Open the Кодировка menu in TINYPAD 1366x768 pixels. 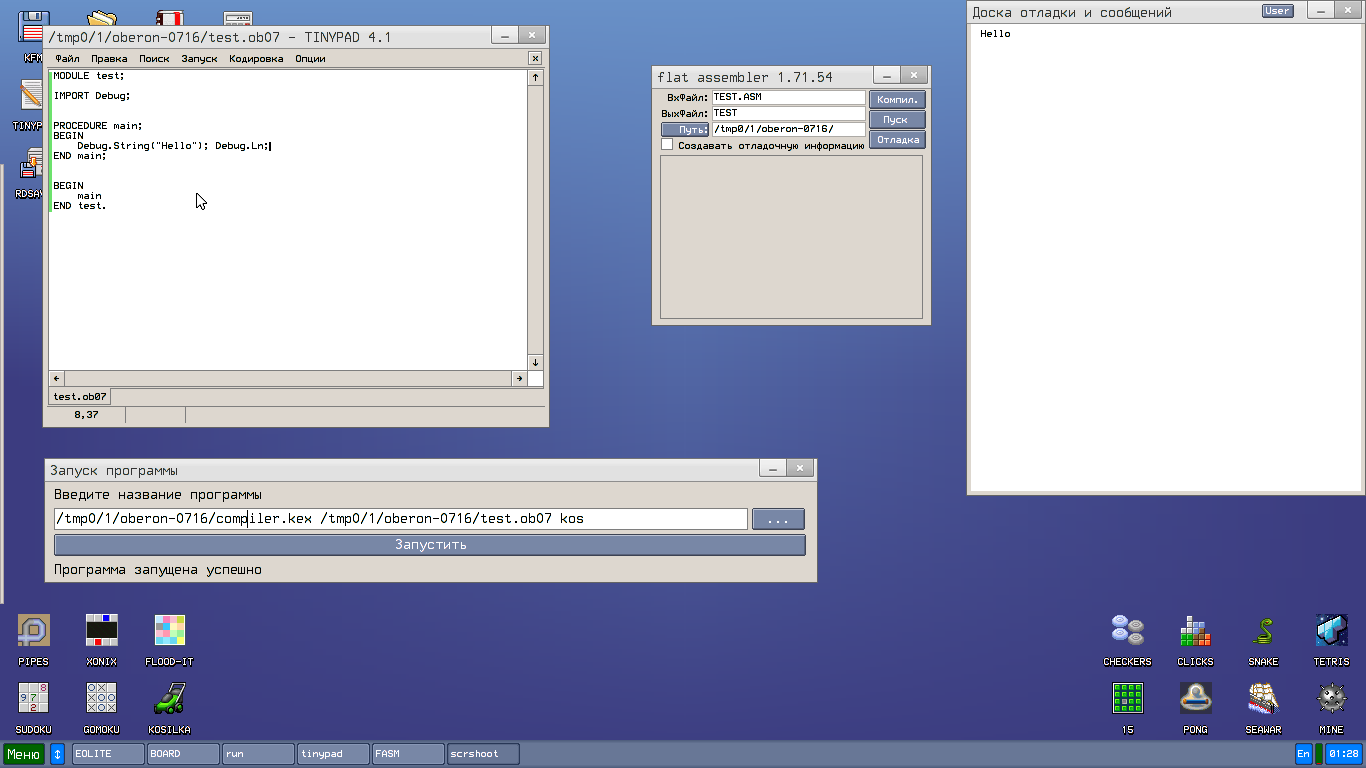coord(256,59)
